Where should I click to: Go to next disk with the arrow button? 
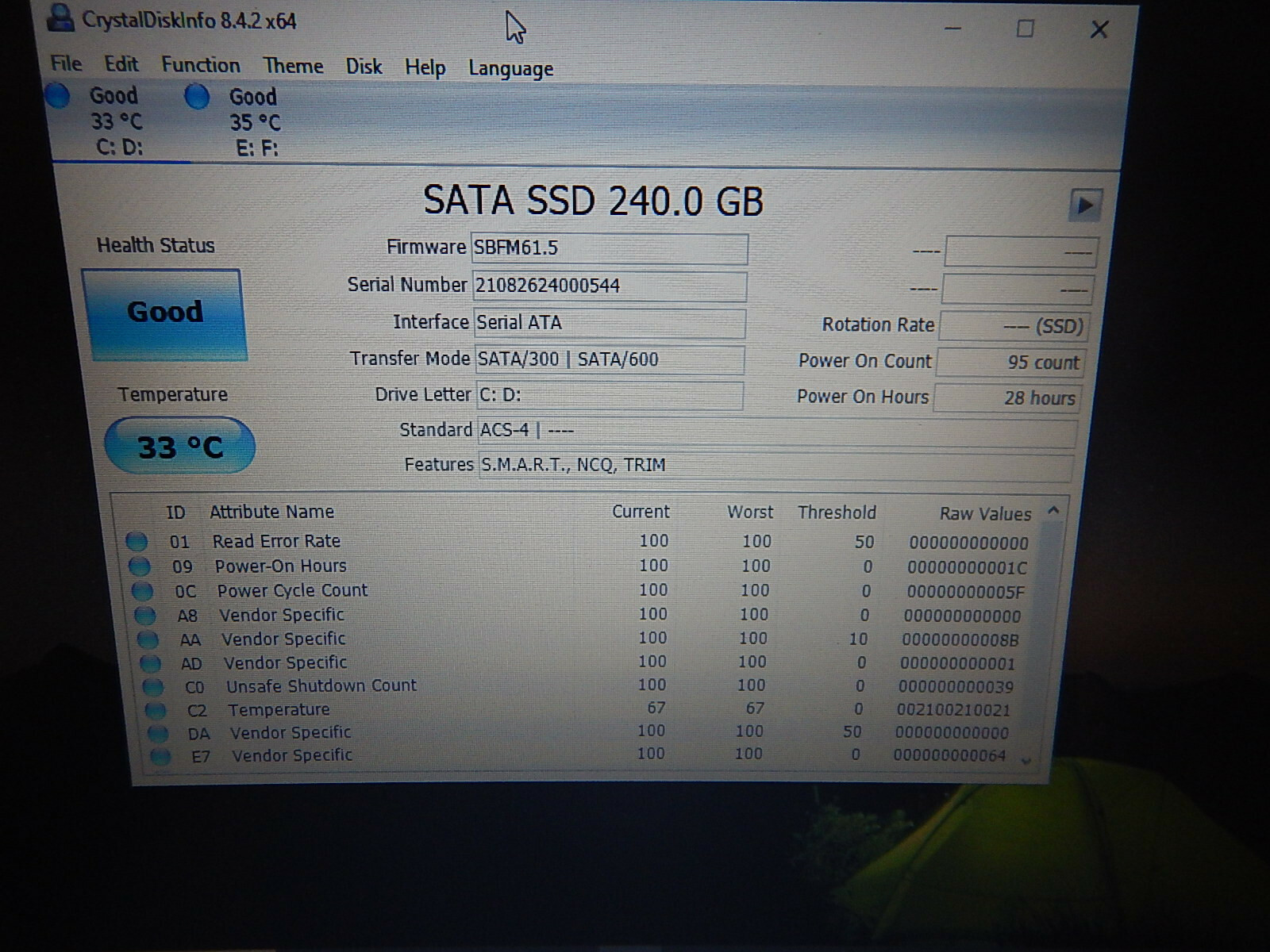(1085, 205)
